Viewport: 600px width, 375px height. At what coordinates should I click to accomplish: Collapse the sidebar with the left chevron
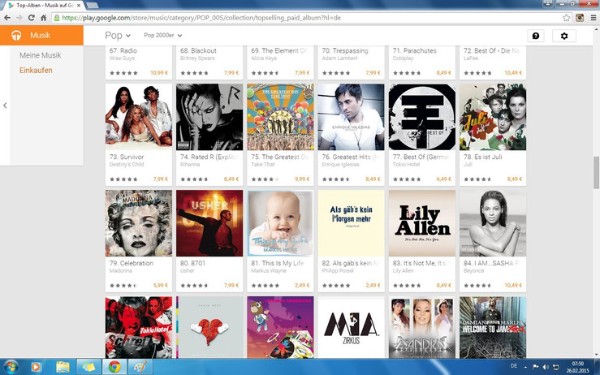coord(5,105)
